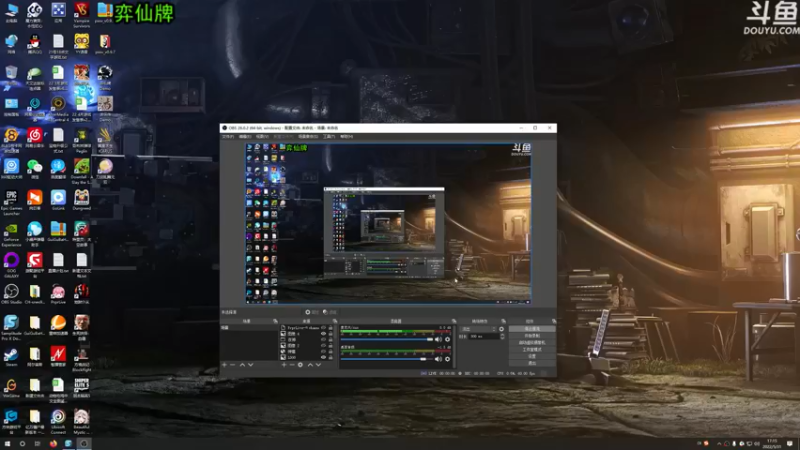Open the scene transition type dropdown
This screenshot has width=800, height=450.
pos(479,329)
